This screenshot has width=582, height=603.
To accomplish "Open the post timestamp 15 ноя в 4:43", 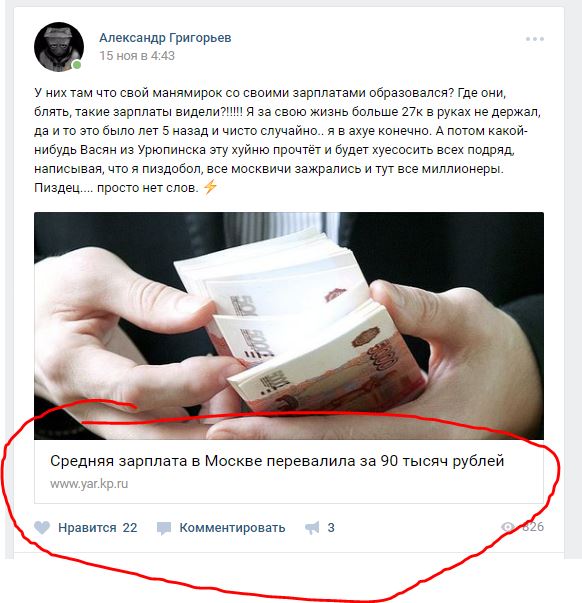I will click(x=137, y=56).
